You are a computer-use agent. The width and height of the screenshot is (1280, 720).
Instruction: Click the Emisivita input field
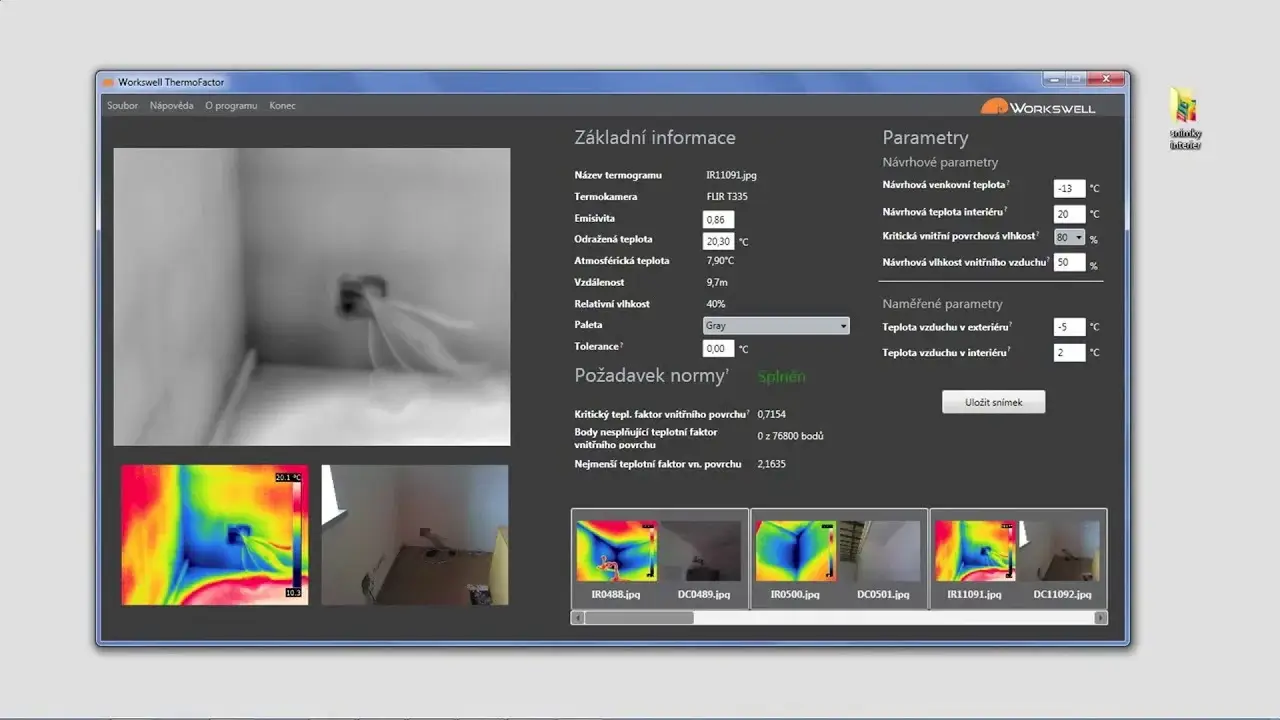coord(719,219)
